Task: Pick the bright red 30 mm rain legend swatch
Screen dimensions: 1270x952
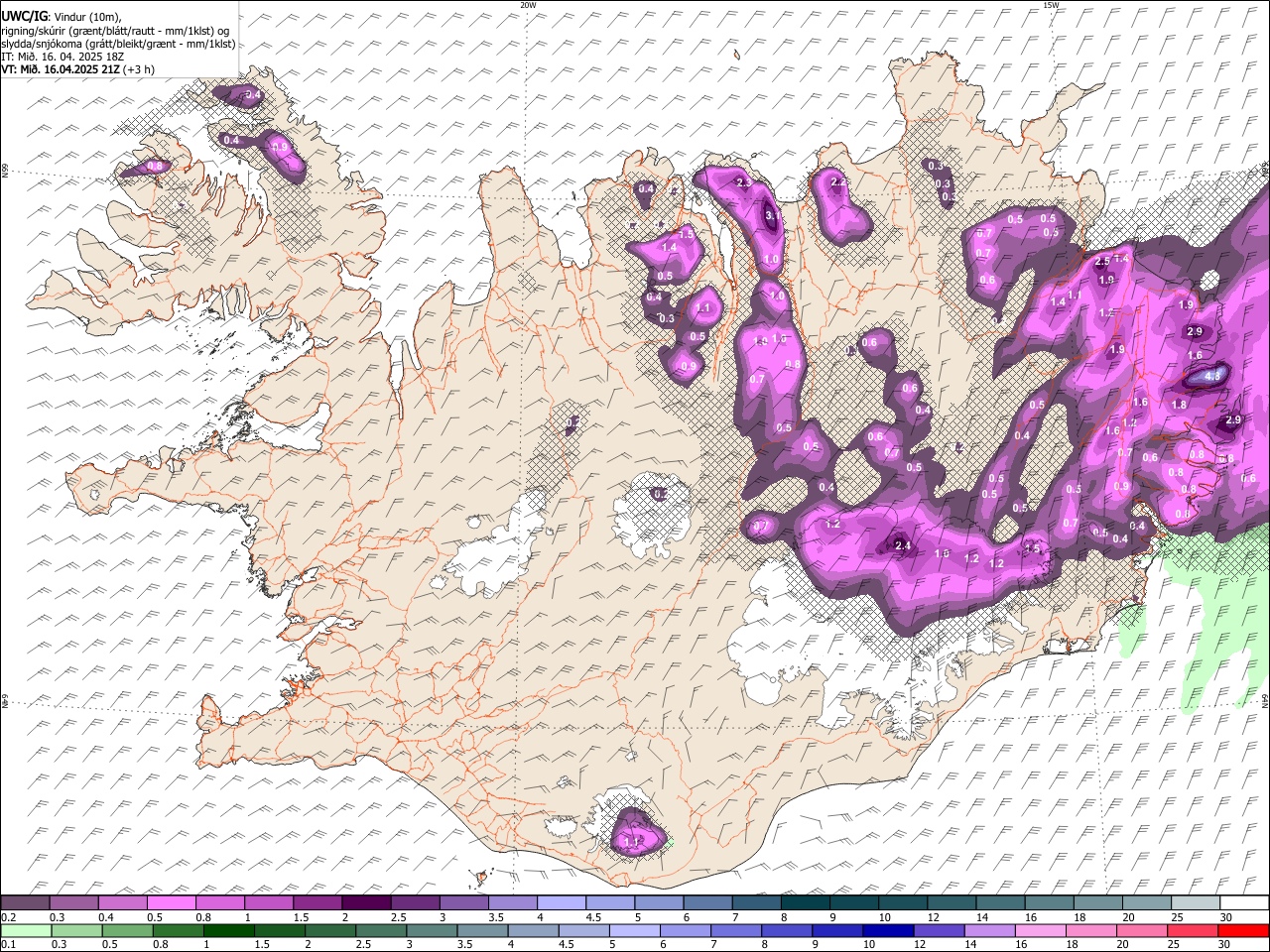Action: point(1242,930)
